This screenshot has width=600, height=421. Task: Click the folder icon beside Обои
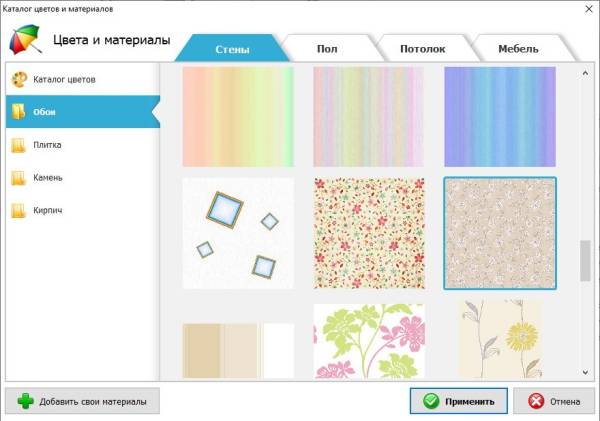coord(18,112)
